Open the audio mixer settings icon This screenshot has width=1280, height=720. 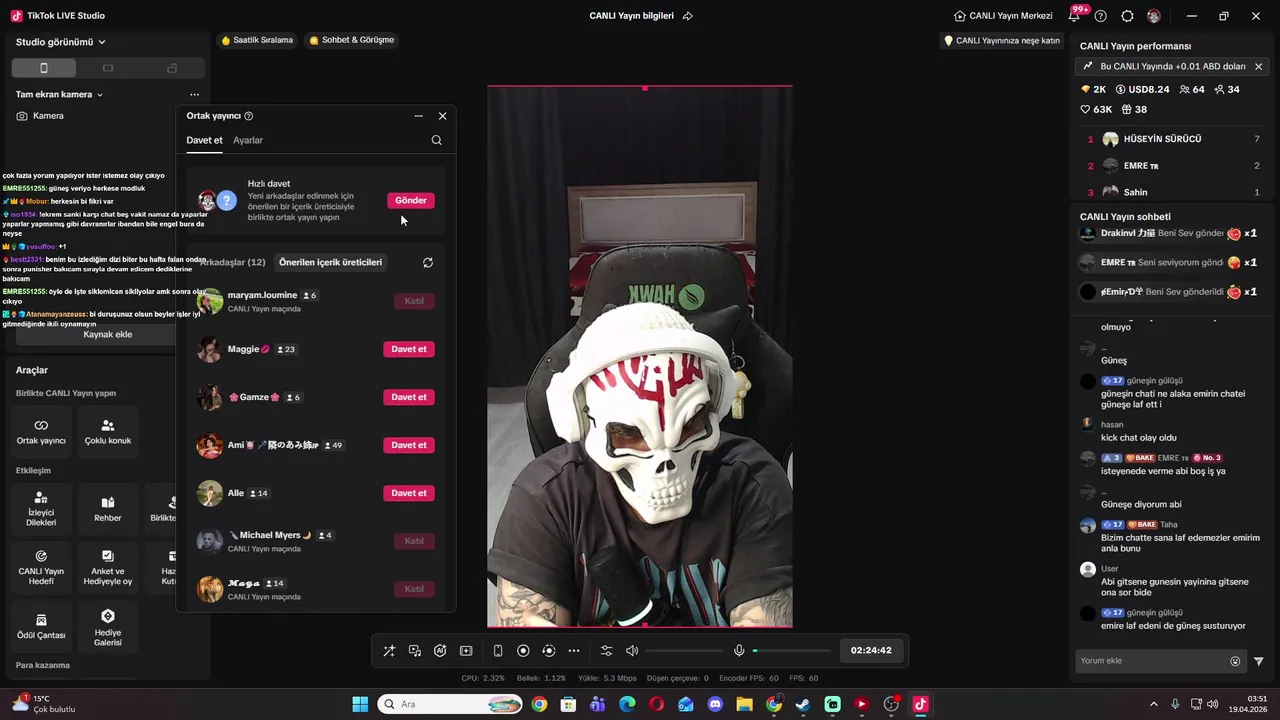(x=606, y=650)
